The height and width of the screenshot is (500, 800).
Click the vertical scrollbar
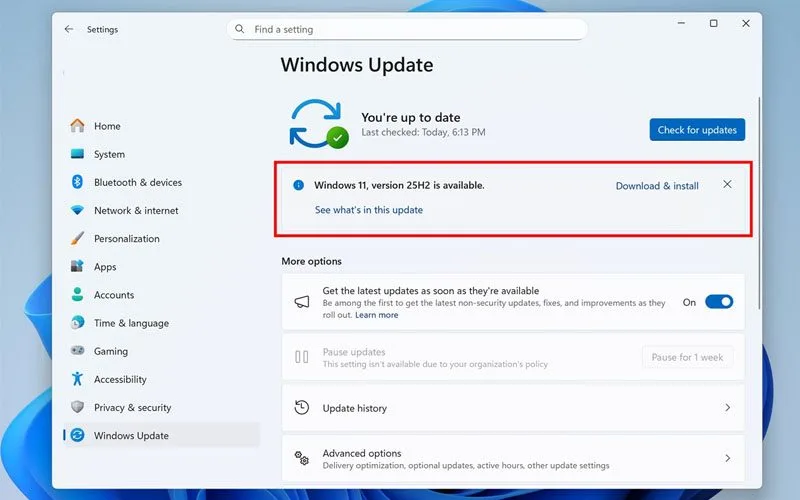point(759,203)
